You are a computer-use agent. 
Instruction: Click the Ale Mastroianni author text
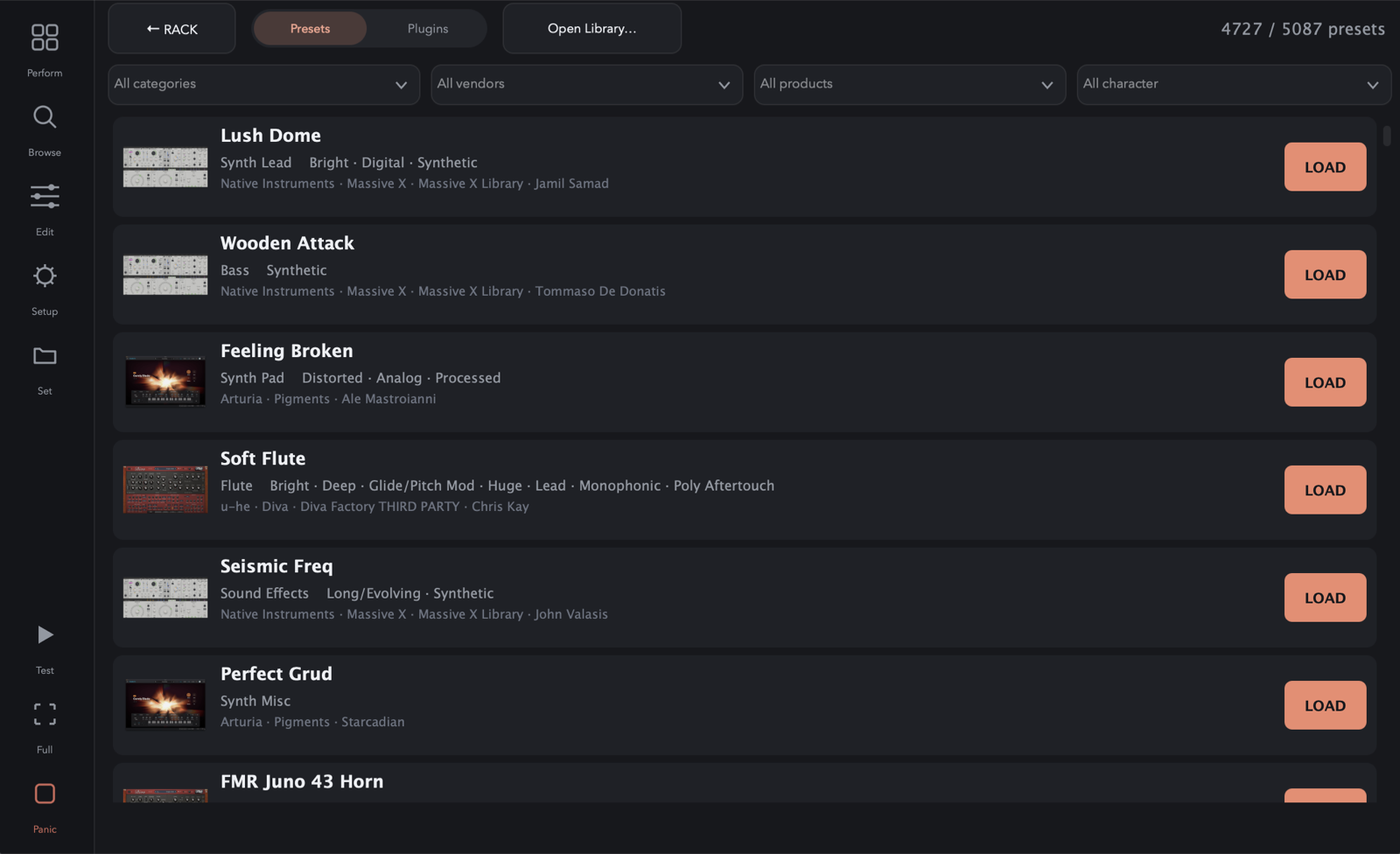388,399
